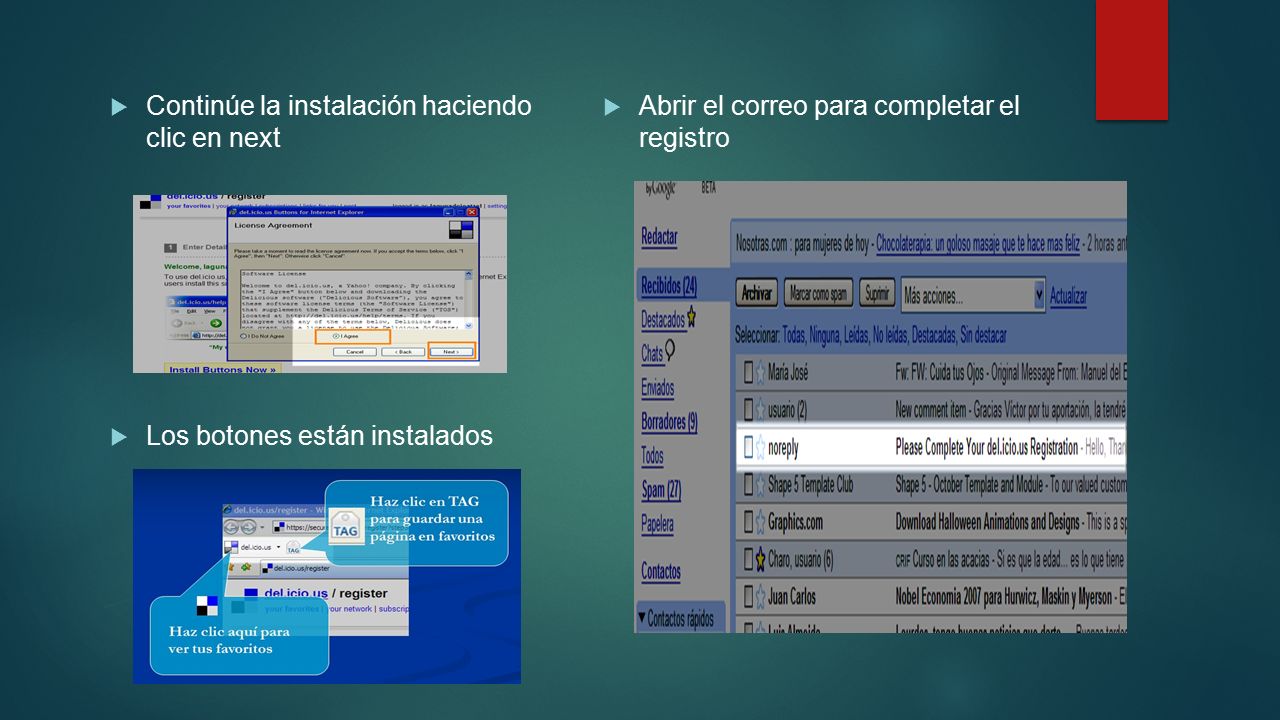Open the Contactos link
1280x720 pixels.
[x=660, y=571]
